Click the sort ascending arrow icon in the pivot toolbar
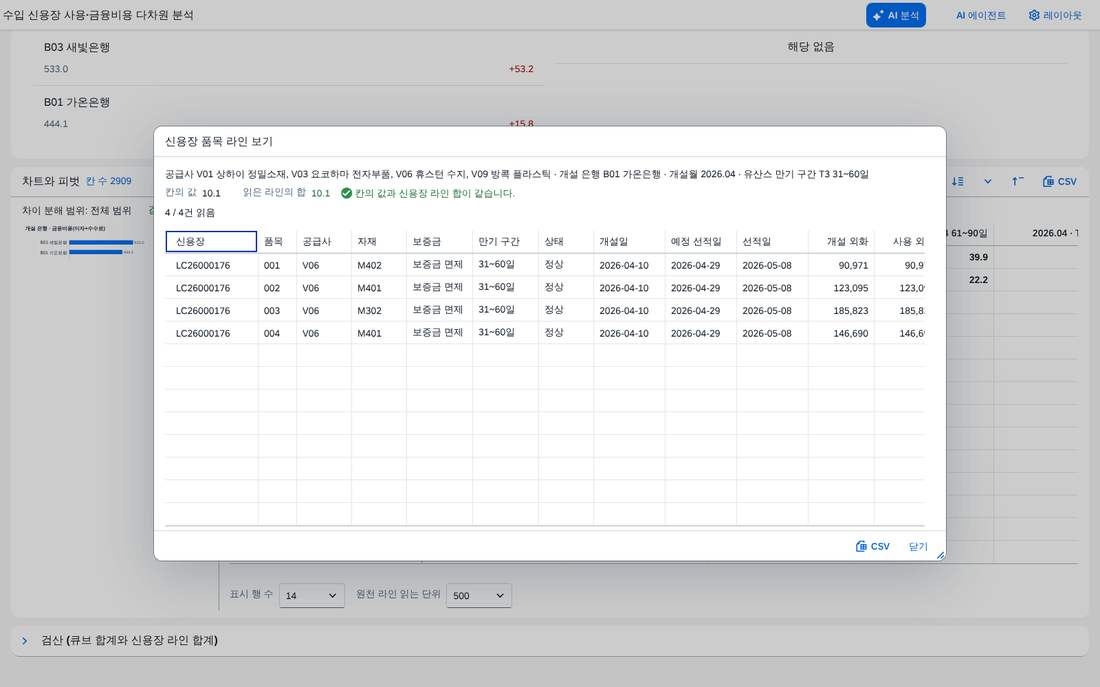This screenshot has width=1100, height=687. click(x=1017, y=181)
